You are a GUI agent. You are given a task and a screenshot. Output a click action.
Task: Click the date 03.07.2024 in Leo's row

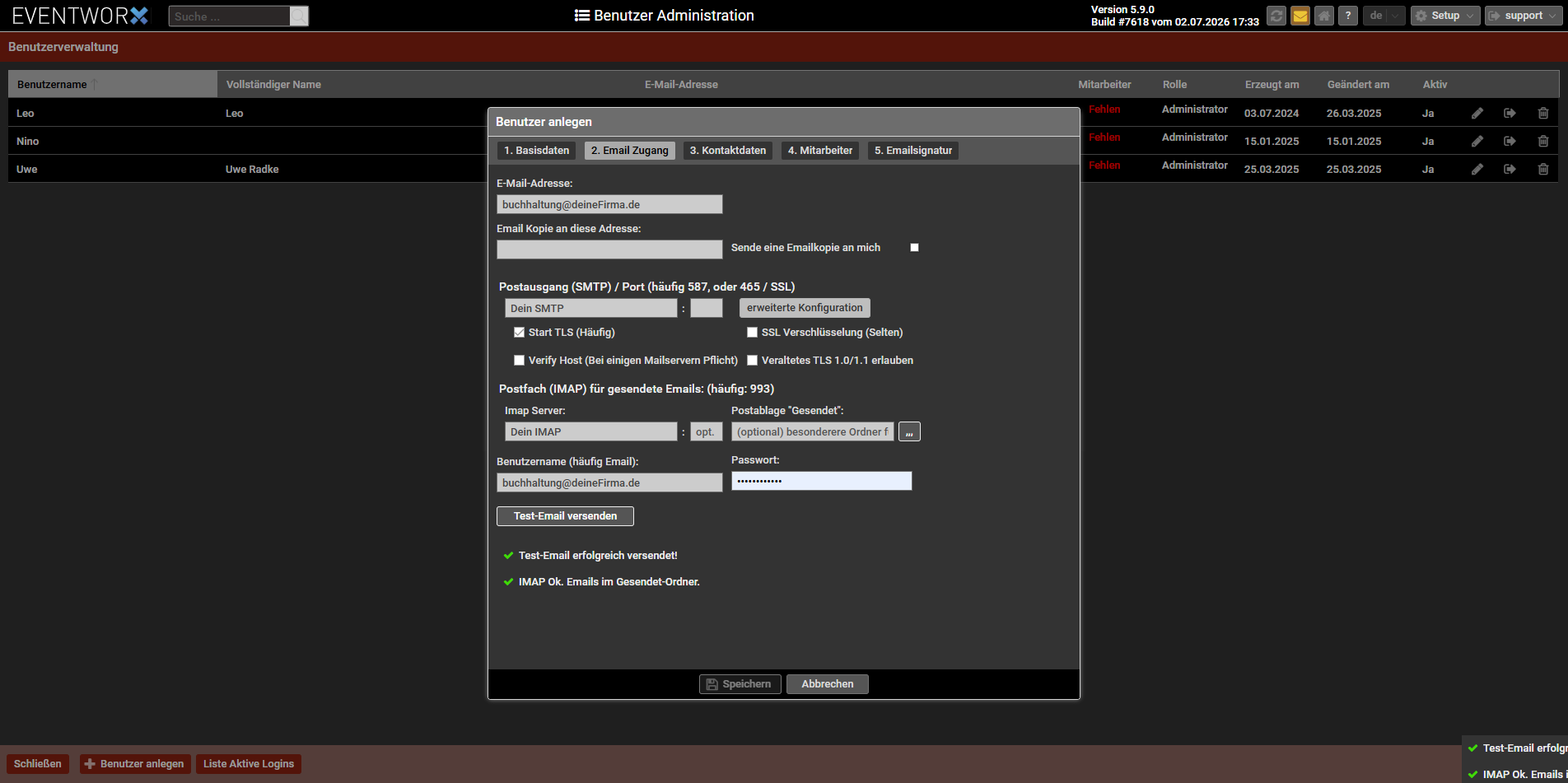[x=1272, y=114]
